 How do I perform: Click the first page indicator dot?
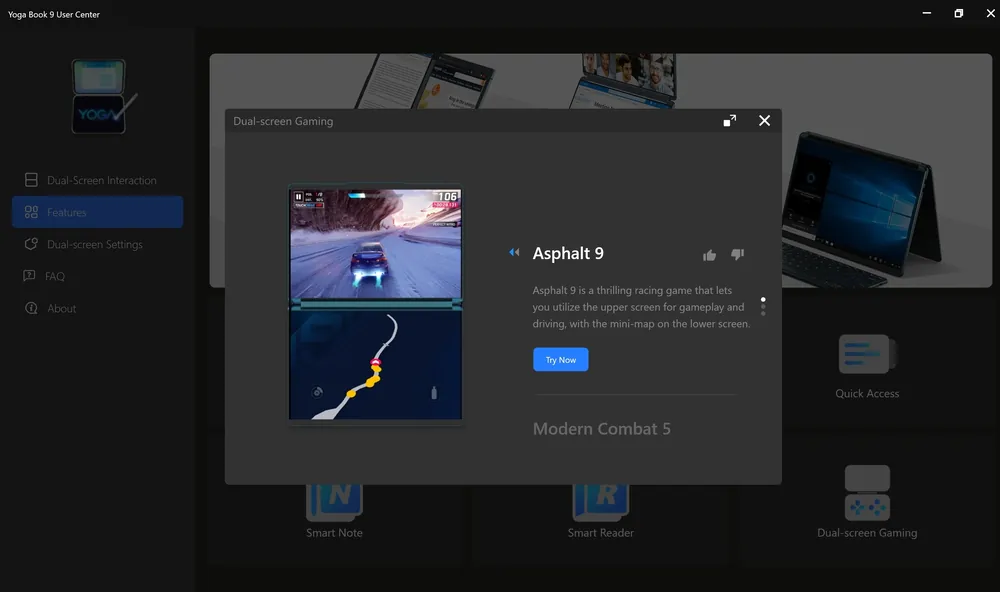(763, 299)
